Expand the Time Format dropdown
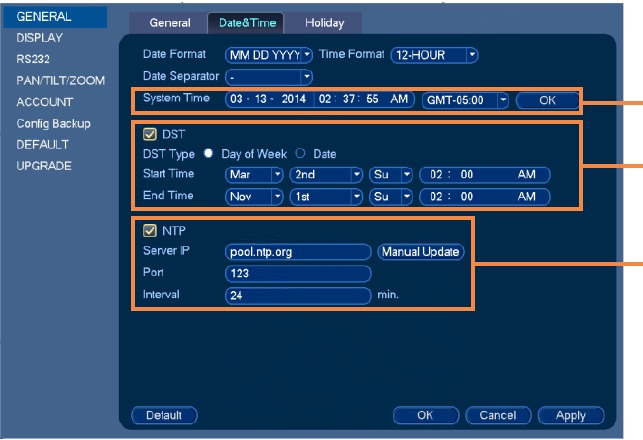Image resolution: width=643 pixels, height=440 pixels. click(435, 54)
